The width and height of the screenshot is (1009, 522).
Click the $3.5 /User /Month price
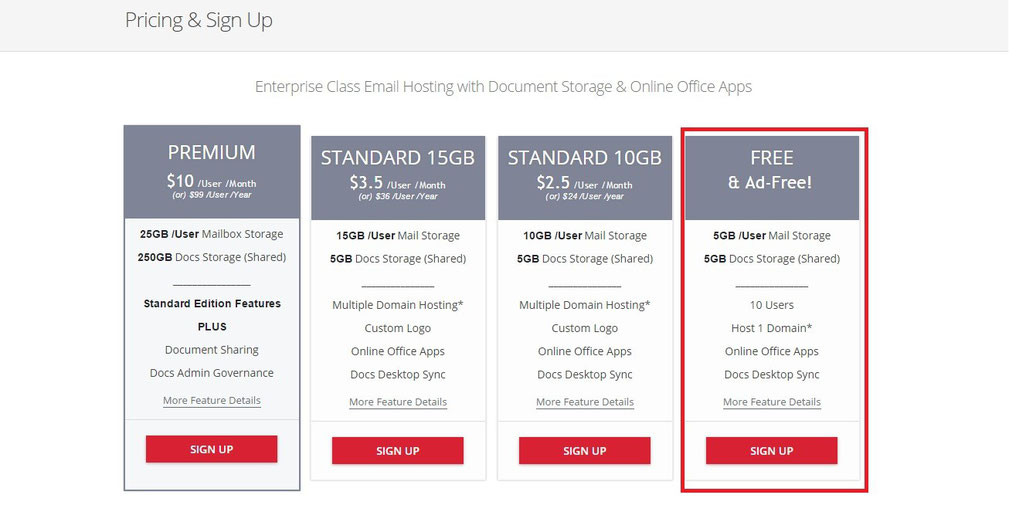[398, 183]
